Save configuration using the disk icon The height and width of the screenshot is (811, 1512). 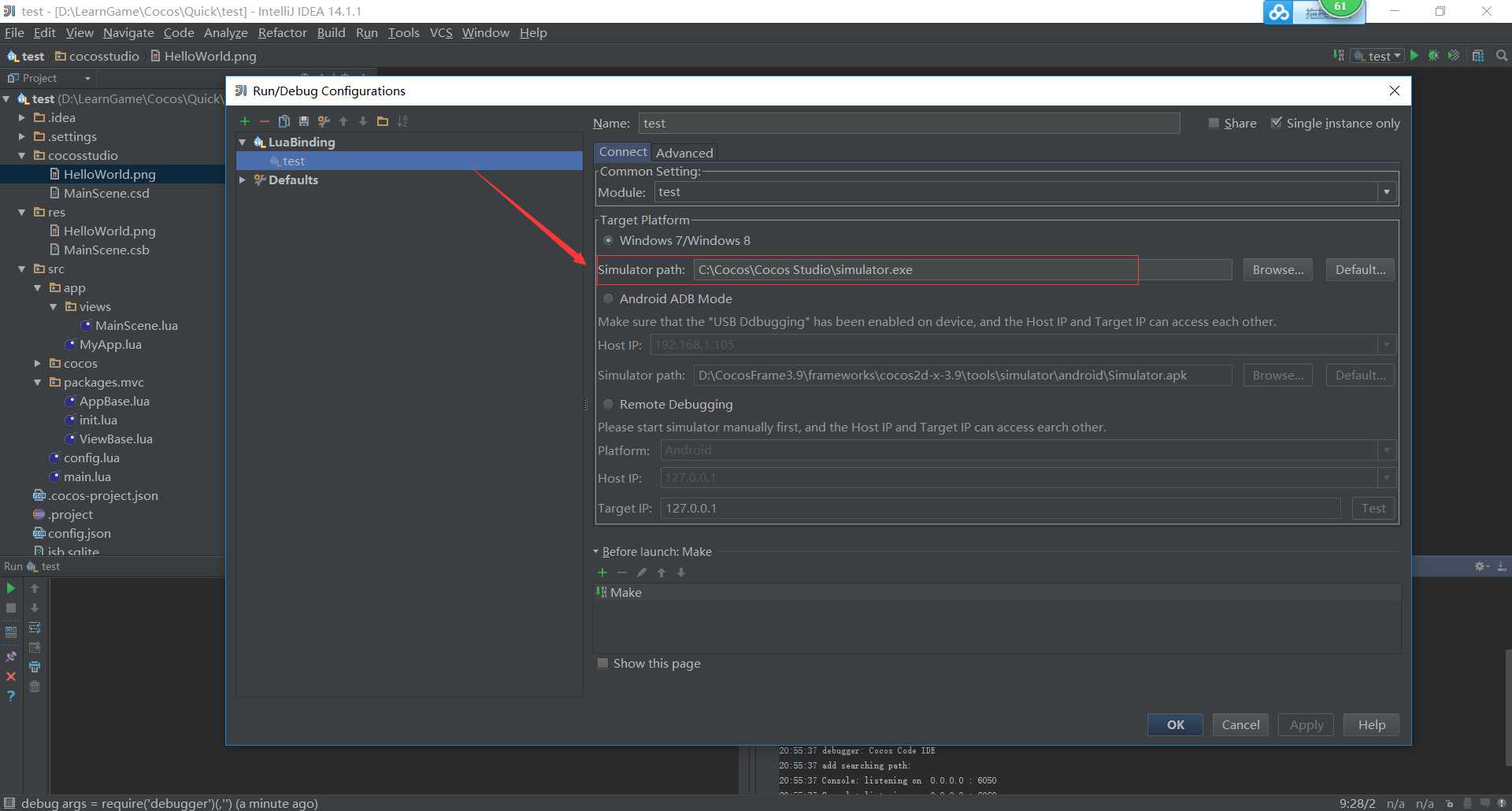click(x=304, y=121)
